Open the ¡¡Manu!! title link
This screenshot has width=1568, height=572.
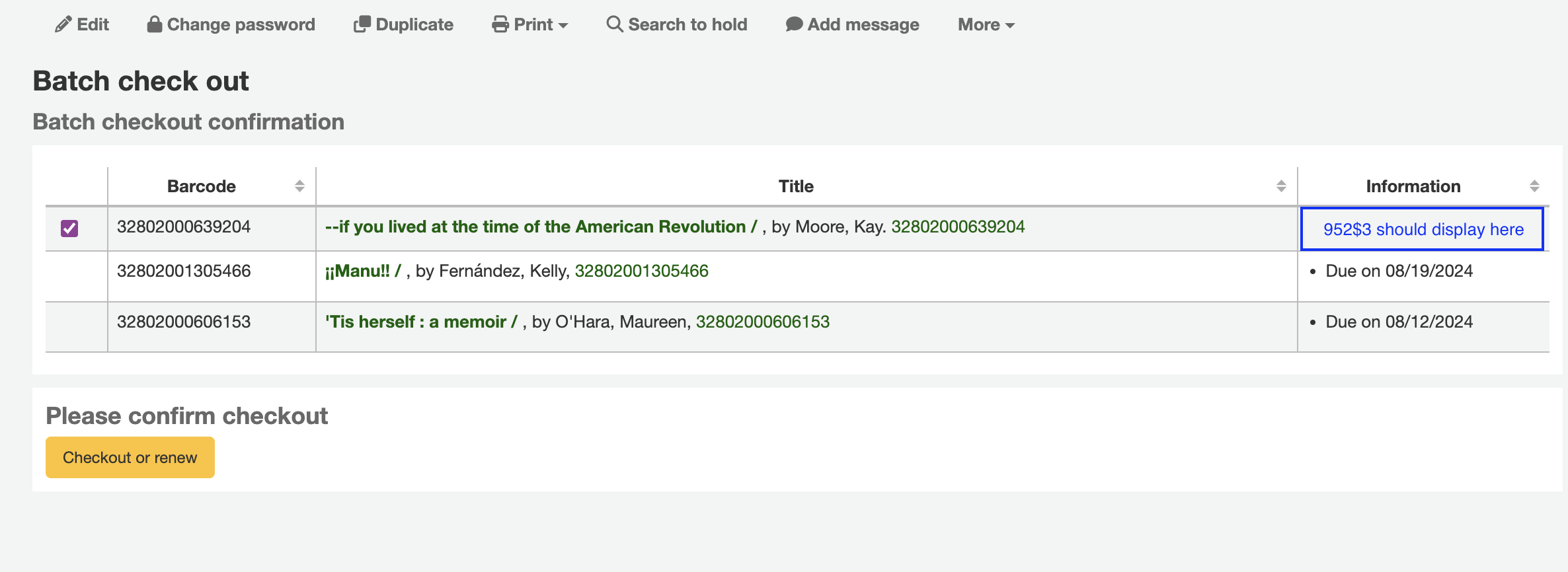(362, 271)
